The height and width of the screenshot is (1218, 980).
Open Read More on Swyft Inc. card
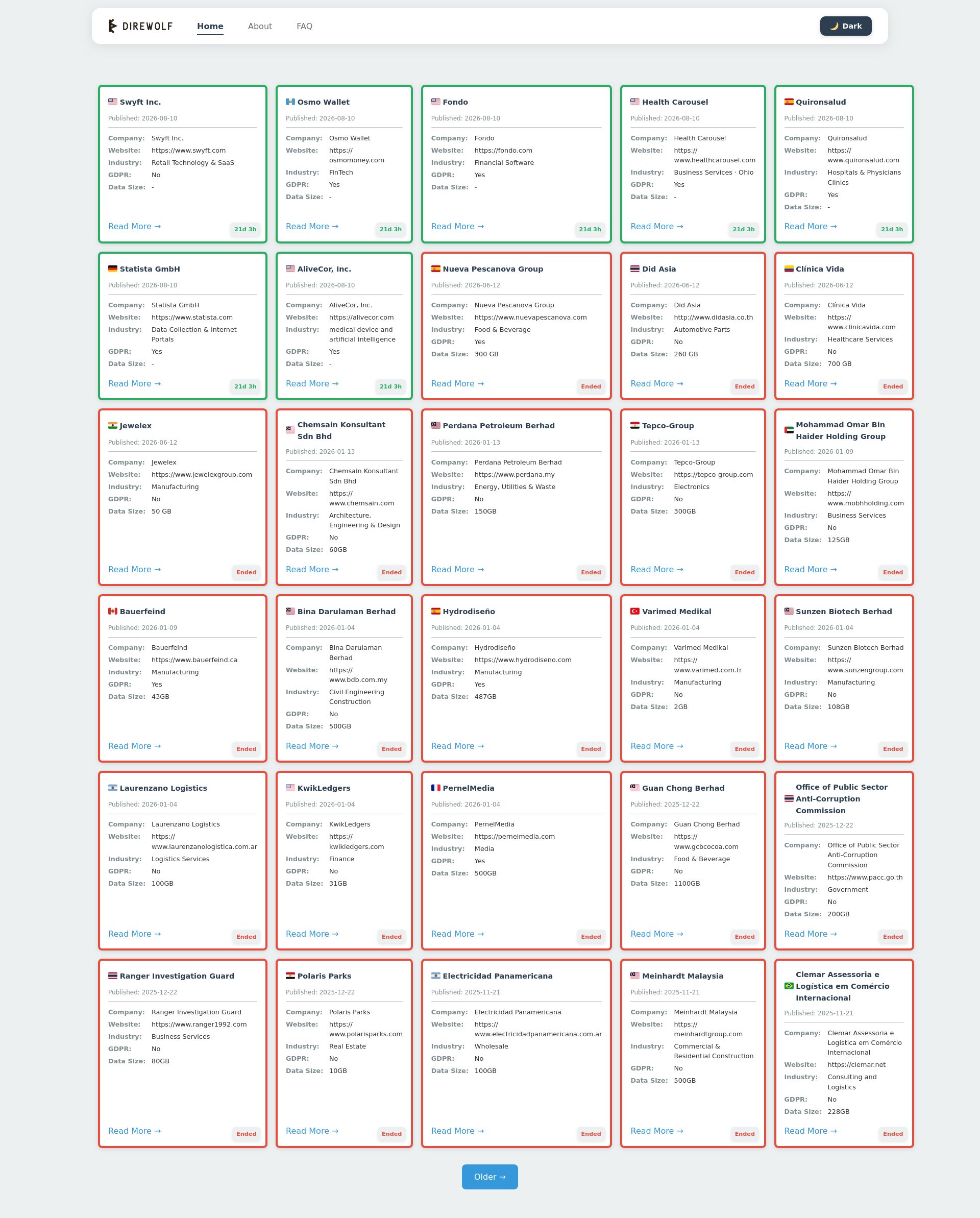pos(134,227)
